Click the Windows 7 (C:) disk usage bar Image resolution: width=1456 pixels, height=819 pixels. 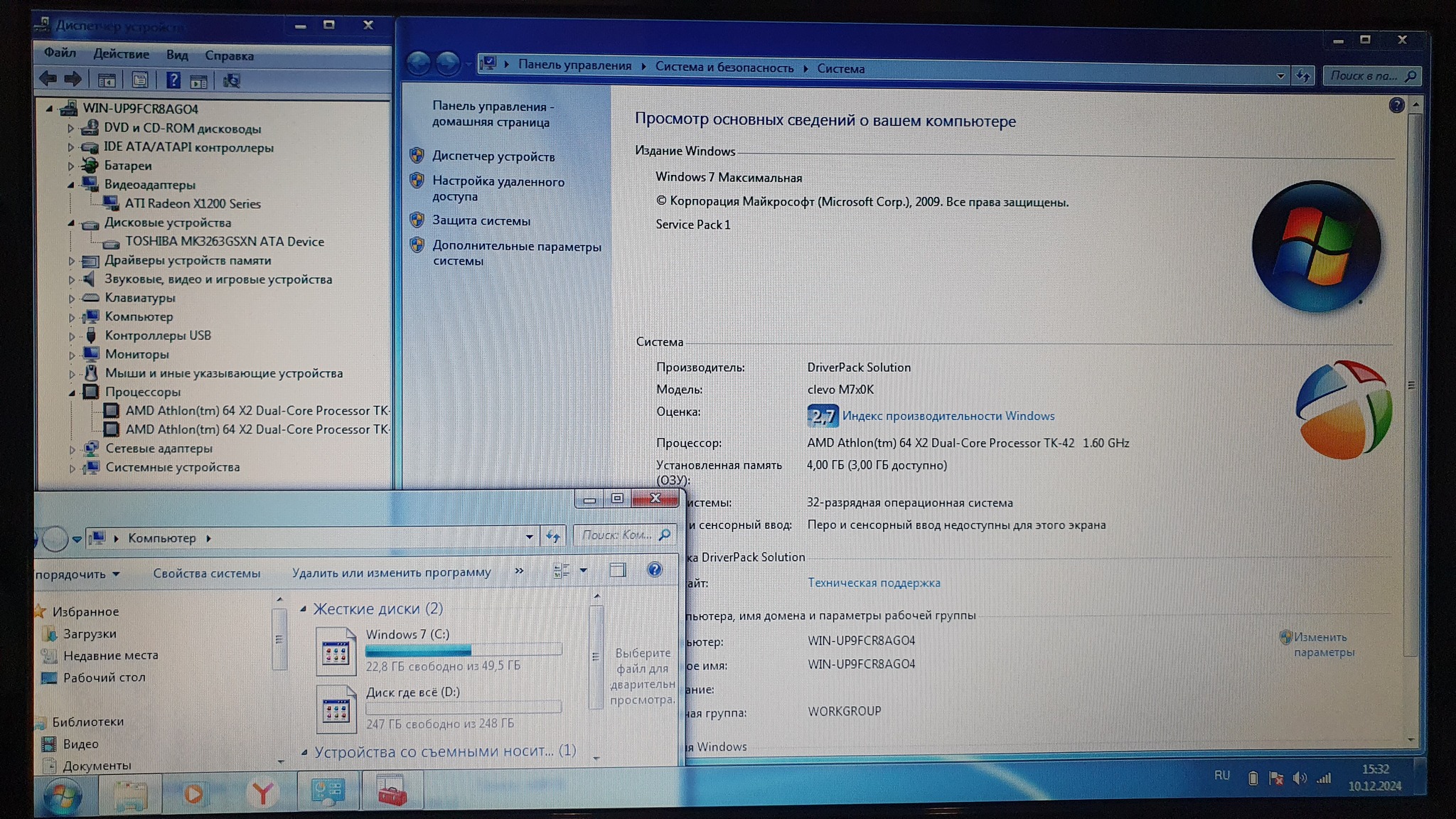click(463, 650)
